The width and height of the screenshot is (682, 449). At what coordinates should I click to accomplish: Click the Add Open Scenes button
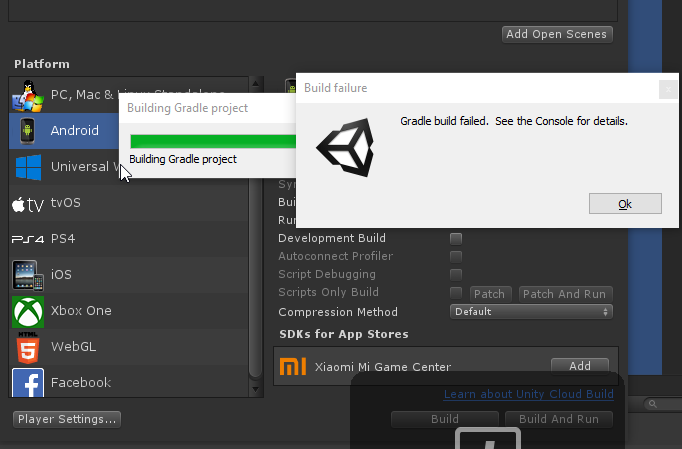tap(557, 34)
